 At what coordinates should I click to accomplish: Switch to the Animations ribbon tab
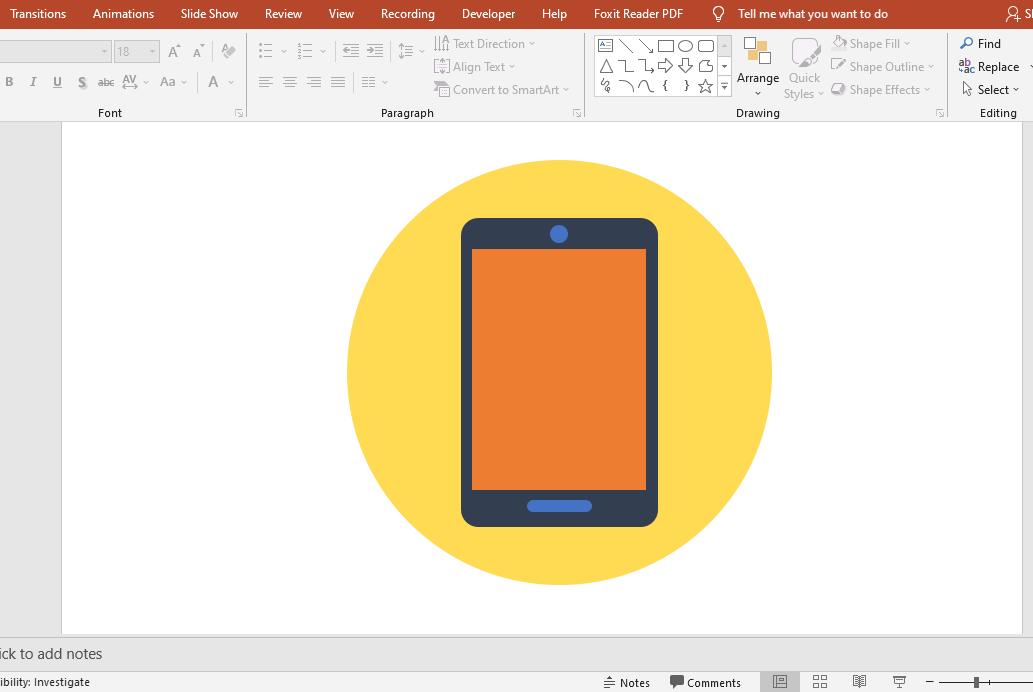123,13
